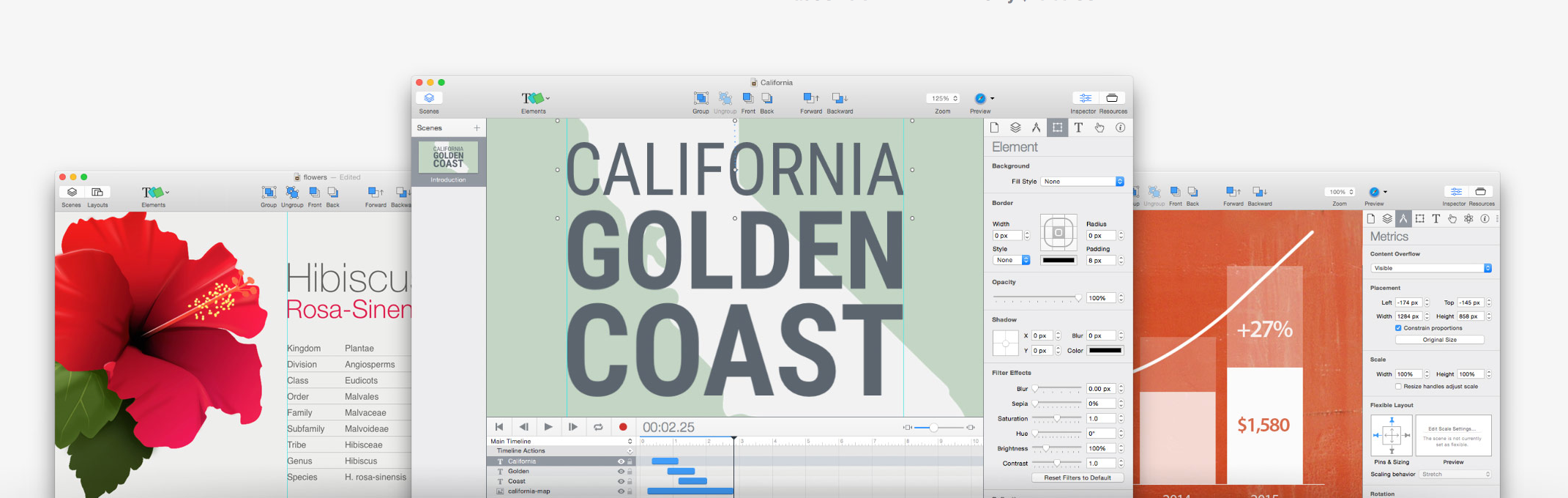Switch to the Typography inspector tab in the California window
Viewport: 1568px width, 498px height.
coord(1078,127)
